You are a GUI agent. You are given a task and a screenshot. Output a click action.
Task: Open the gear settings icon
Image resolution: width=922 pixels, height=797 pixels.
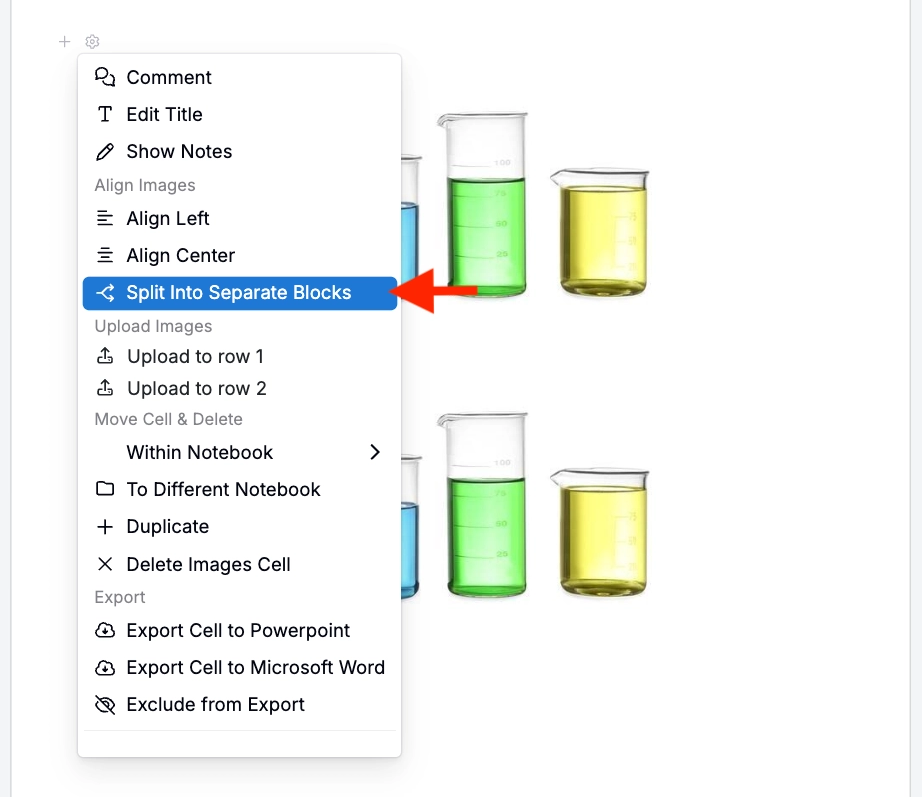pyautogui.click(x=92, y=42)
